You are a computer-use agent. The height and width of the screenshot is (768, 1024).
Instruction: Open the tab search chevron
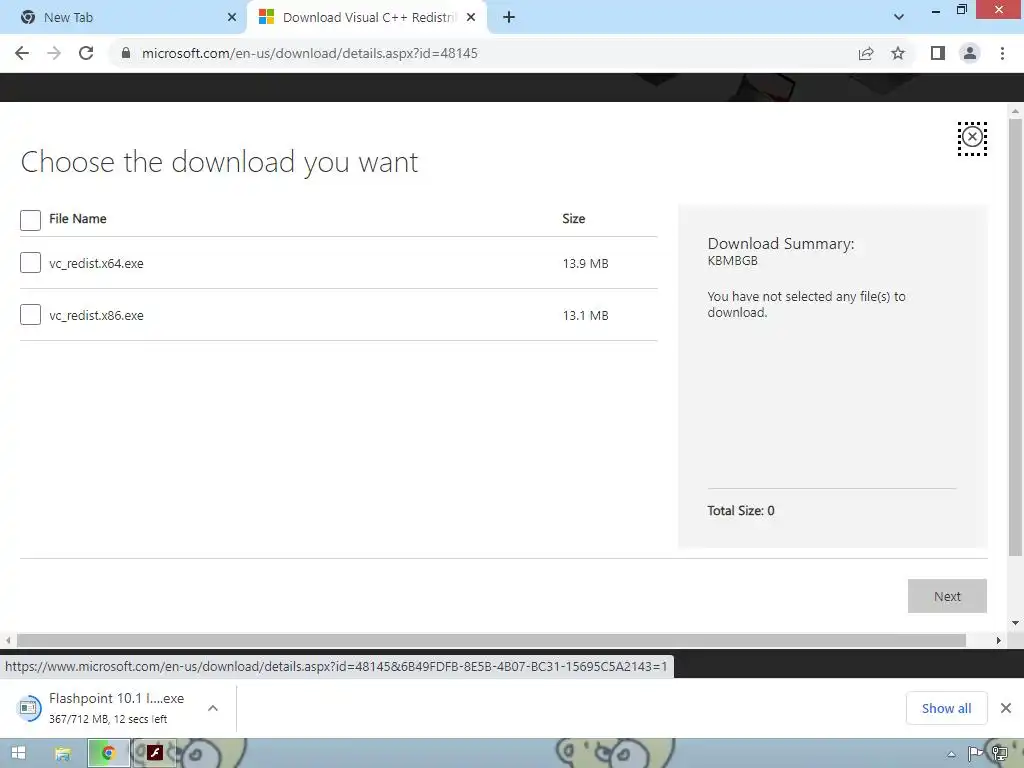pos(899,18)
